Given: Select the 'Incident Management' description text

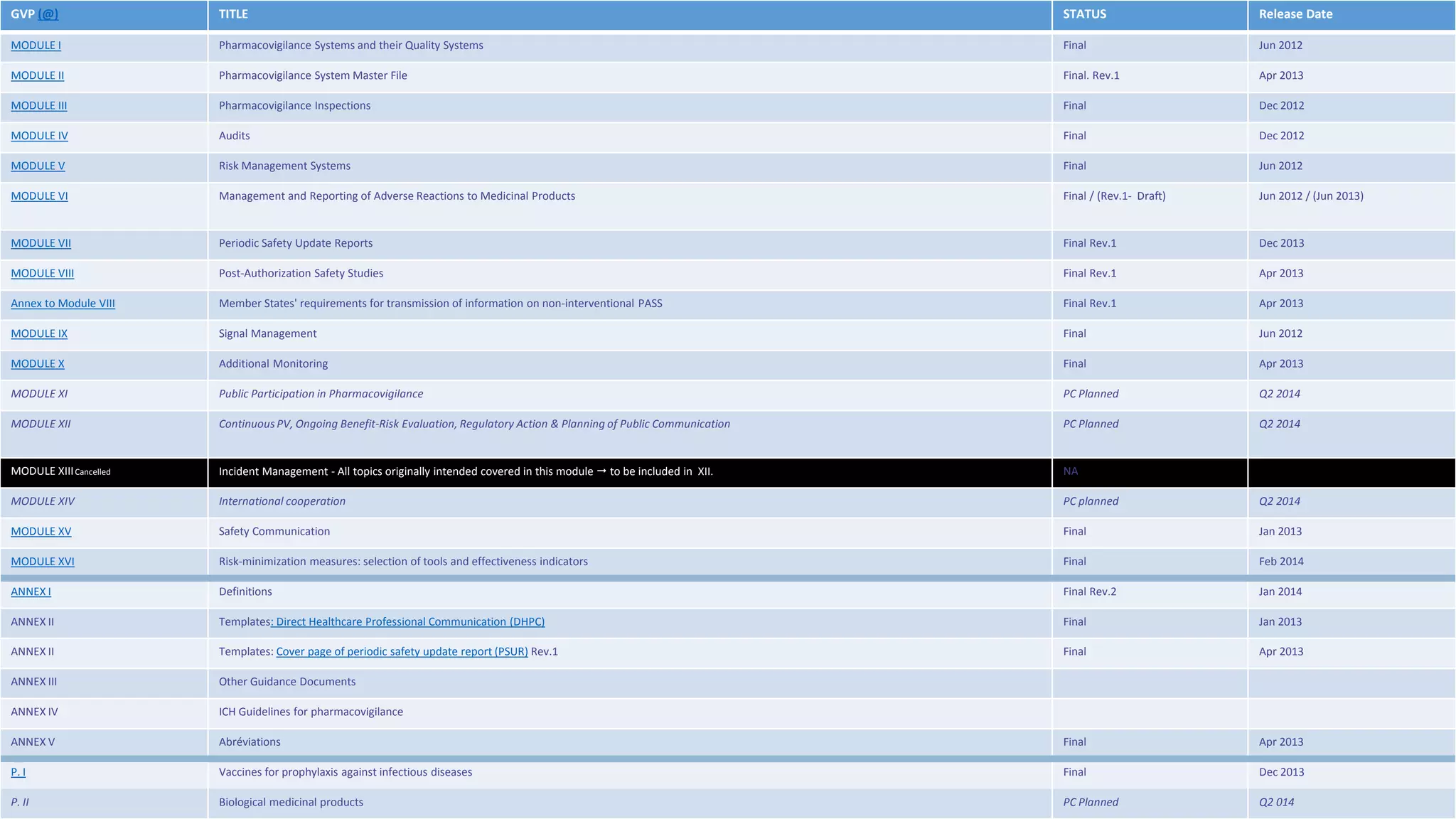Looking at the screenshot, I should (466, 471).
